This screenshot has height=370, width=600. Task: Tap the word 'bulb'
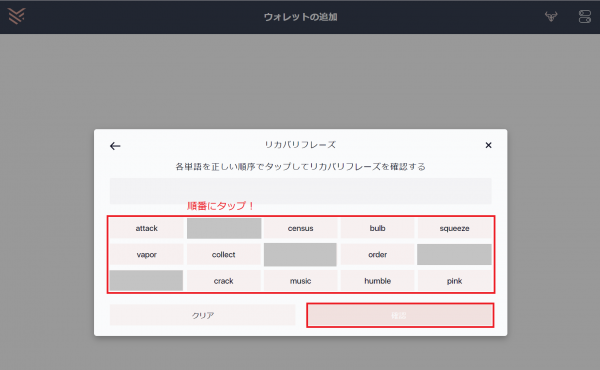point(377,228)
